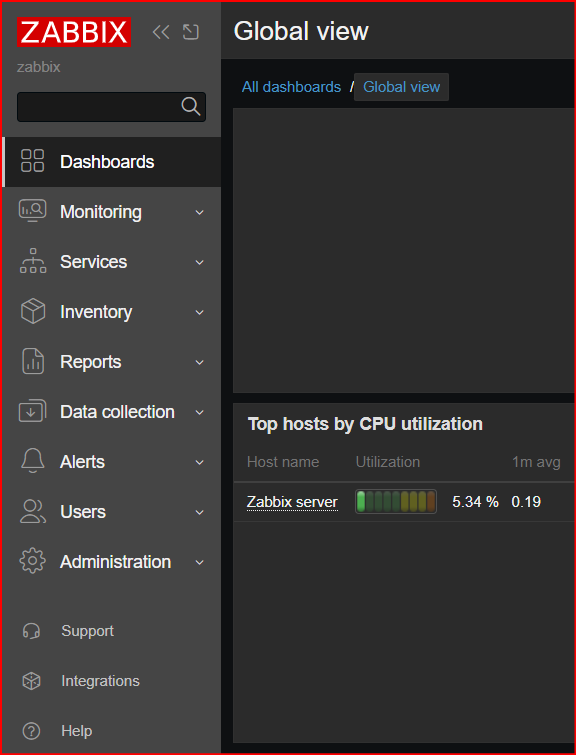Screen dimensions: 576x755
Task: Select the Users menu label
Action: tap(83, 512)
